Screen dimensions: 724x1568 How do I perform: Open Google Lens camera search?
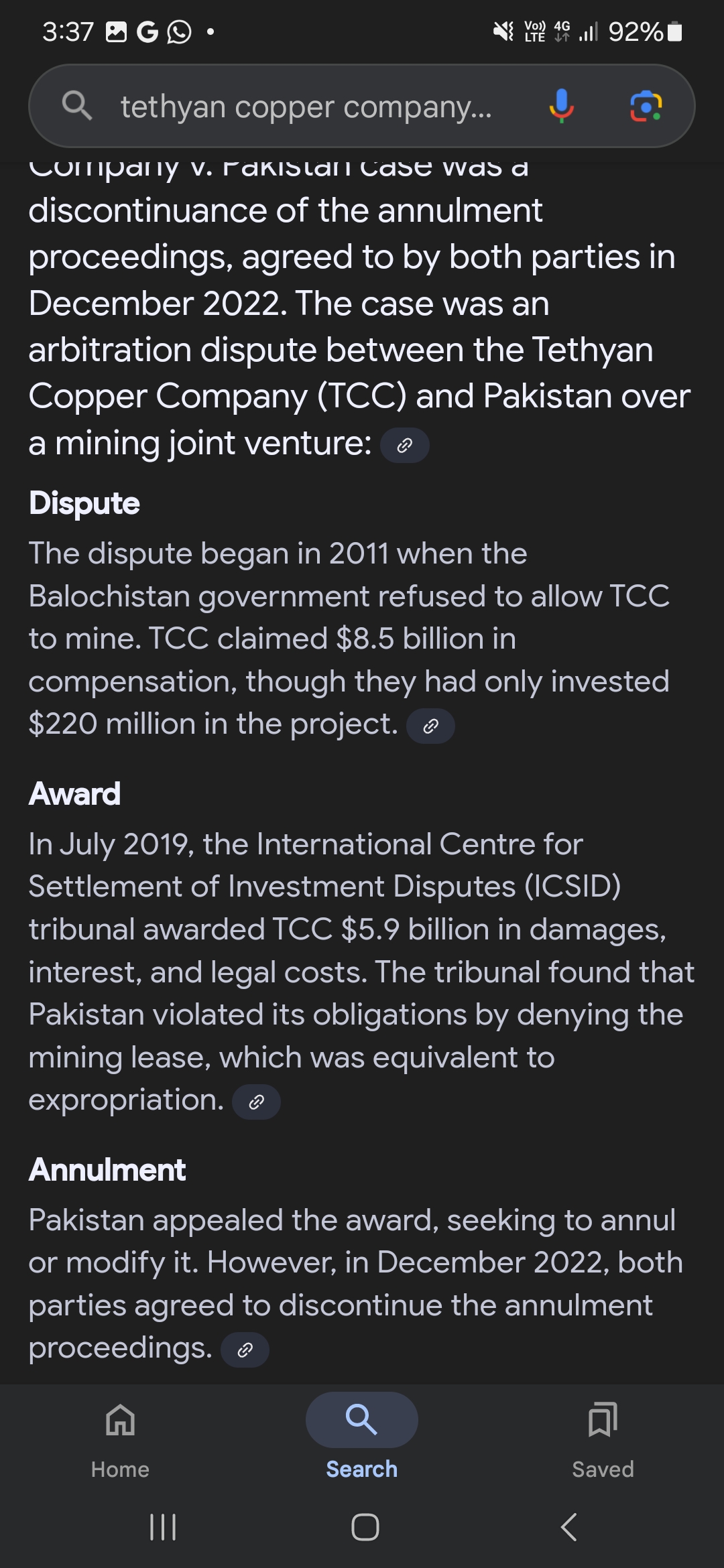pos(646,106)
